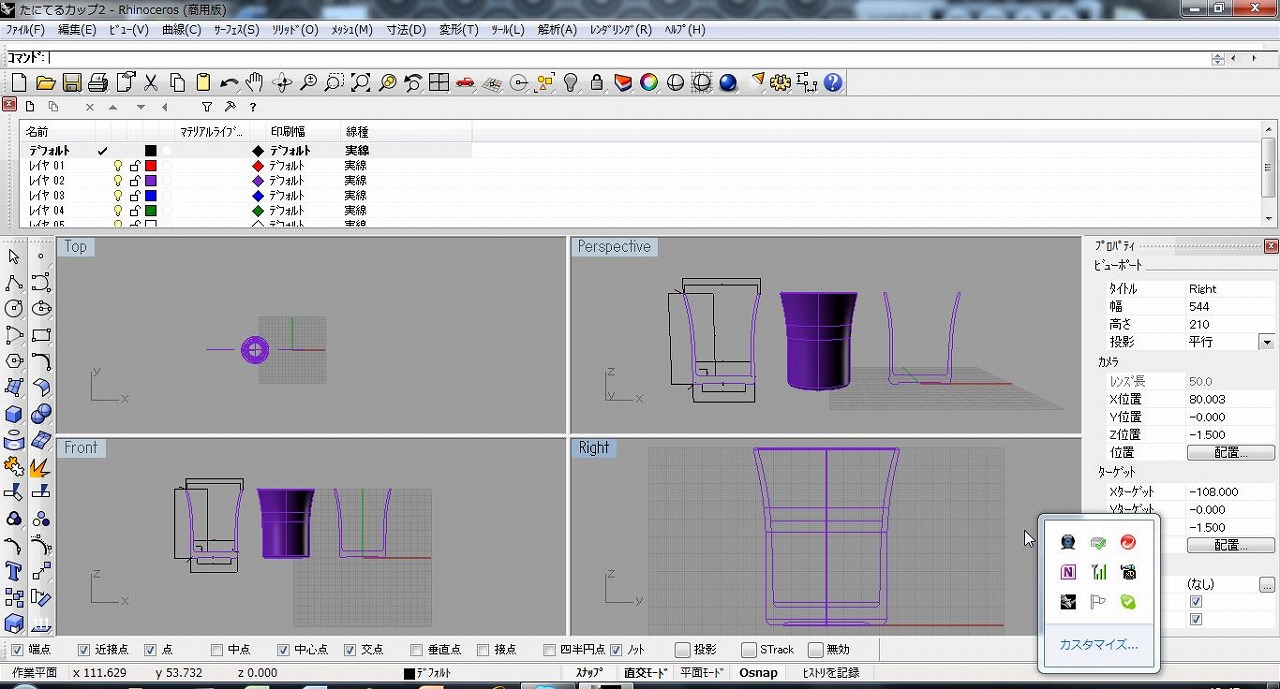Open the Options gear icon
This screenshot has width=1280, height=689.
tap(781, 82)
